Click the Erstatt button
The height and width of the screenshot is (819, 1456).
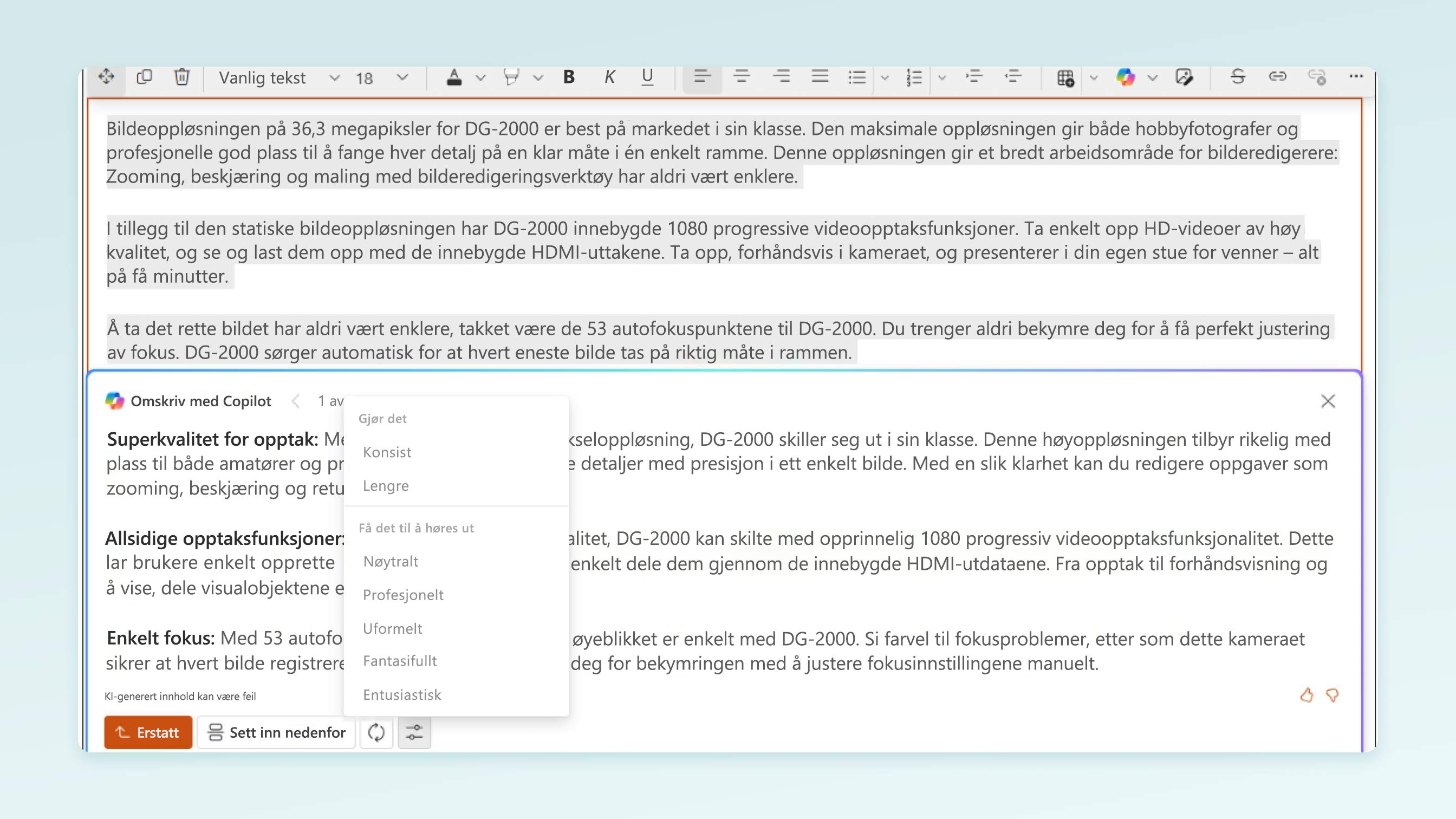tap(148, 732)
